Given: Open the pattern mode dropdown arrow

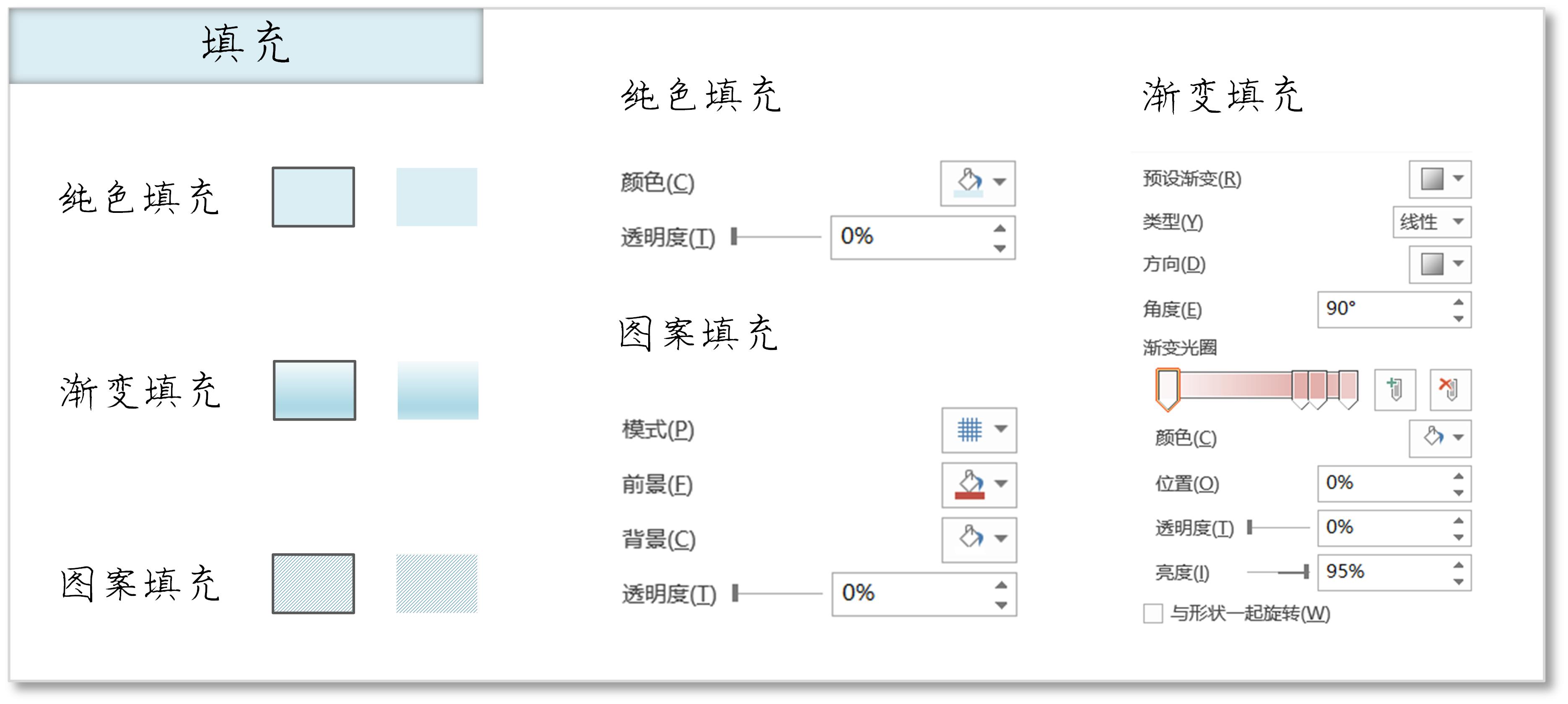Looking at the screenshot, I should coord(1001,430).
